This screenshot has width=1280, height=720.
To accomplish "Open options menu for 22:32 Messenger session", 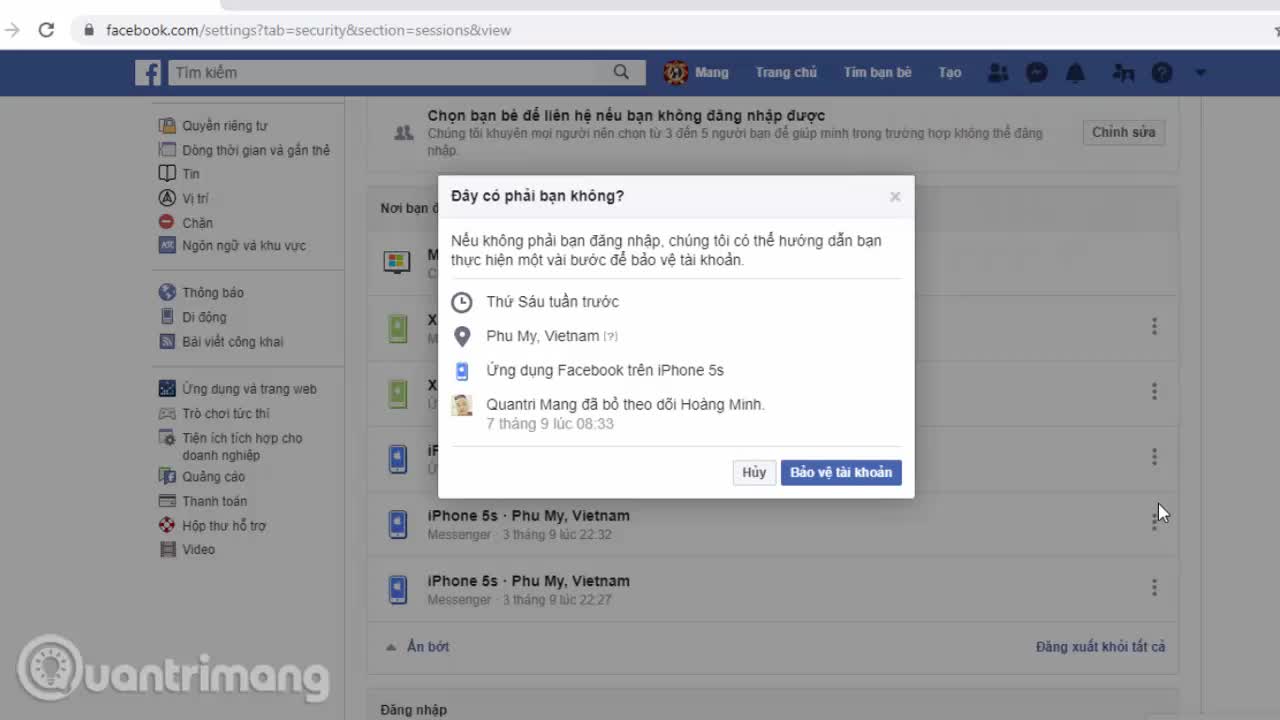I will 1154,522.
